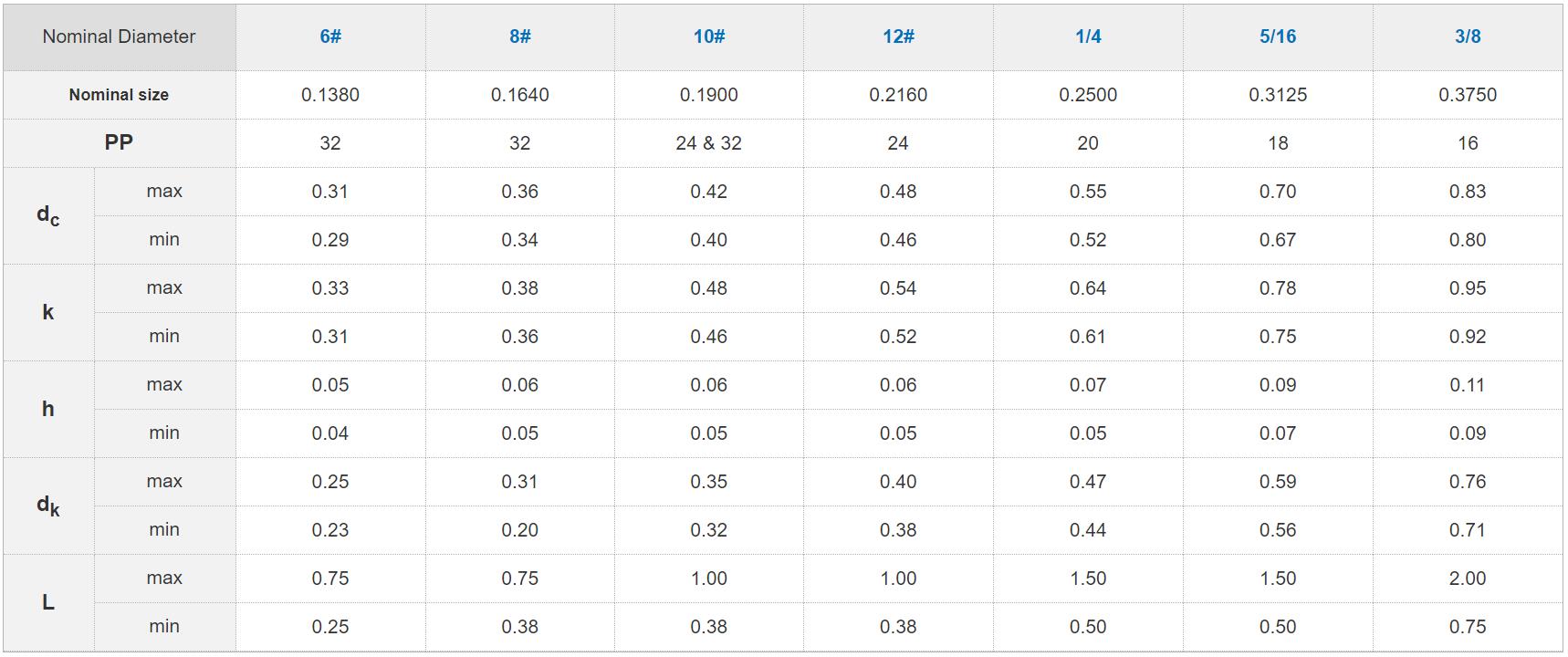The height and width of the screenshot is (657, 1568).
Task: Click the 0.1380 nominal size value
Action: [330, 95]
